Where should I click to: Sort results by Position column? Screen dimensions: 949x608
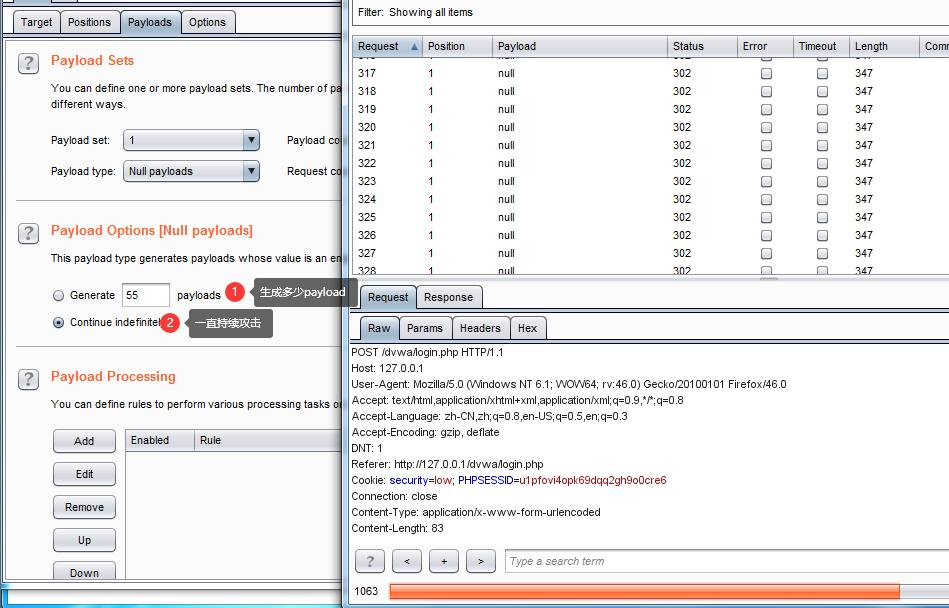pos(458,47)
